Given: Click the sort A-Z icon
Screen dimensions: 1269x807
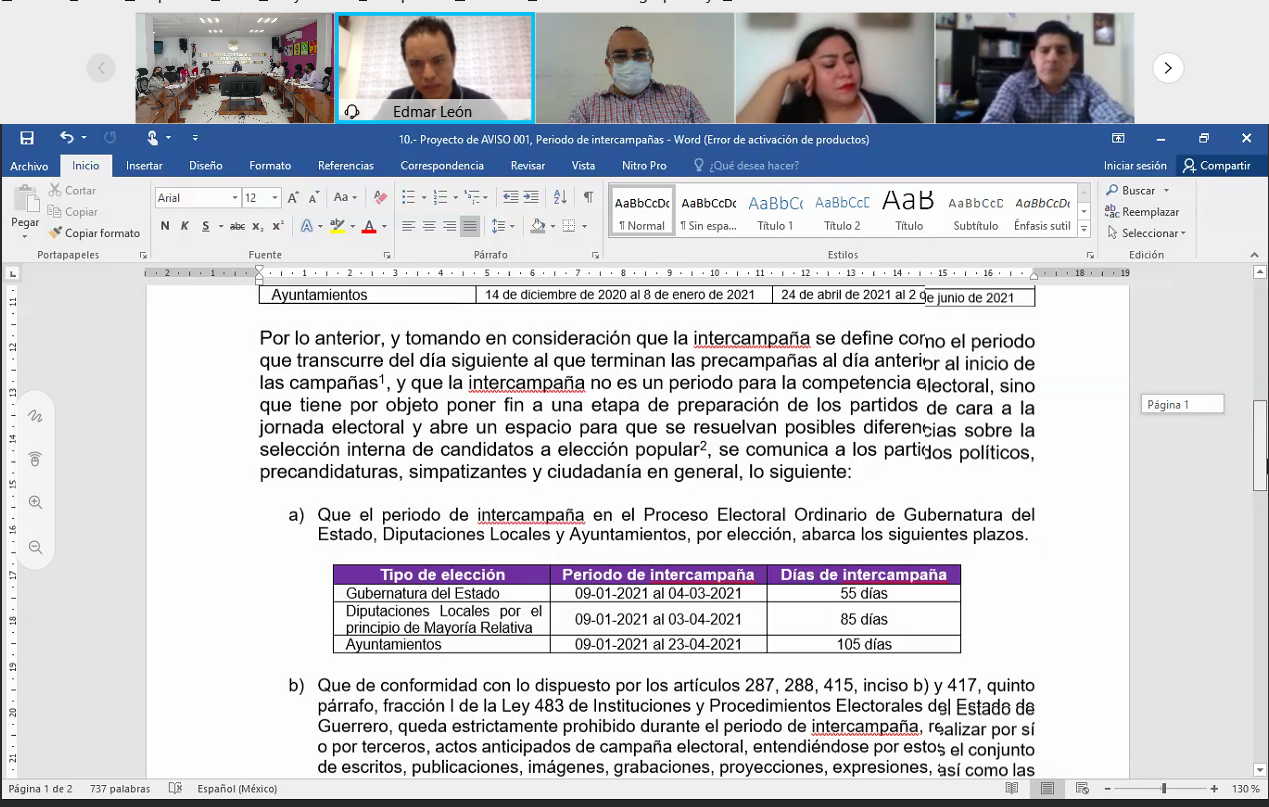Looking at the screenshot, I should click(x=560, y=198).
